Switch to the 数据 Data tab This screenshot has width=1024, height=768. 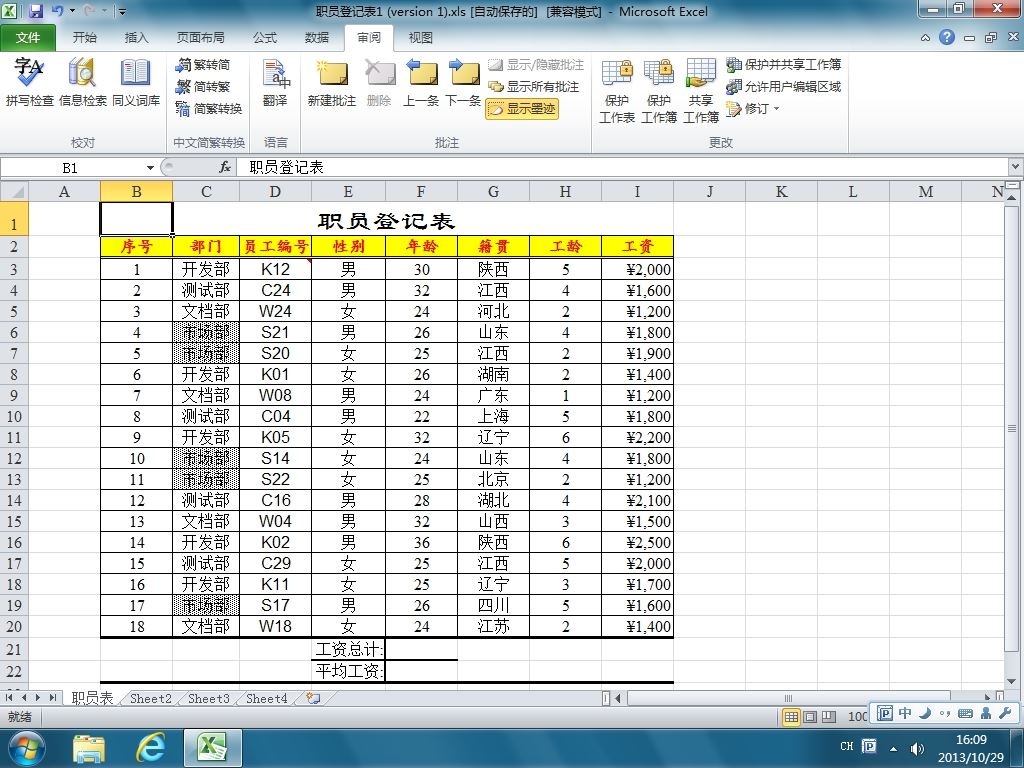pos(317,38)
